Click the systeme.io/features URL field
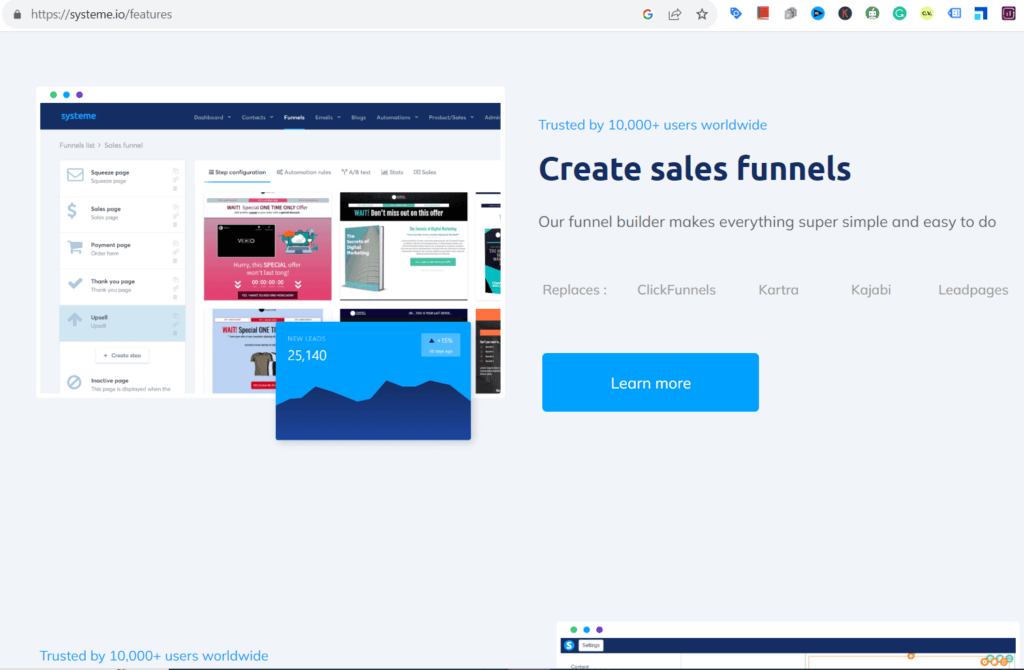This screenshot has width=1024, height=670. [x=300, y=15]
